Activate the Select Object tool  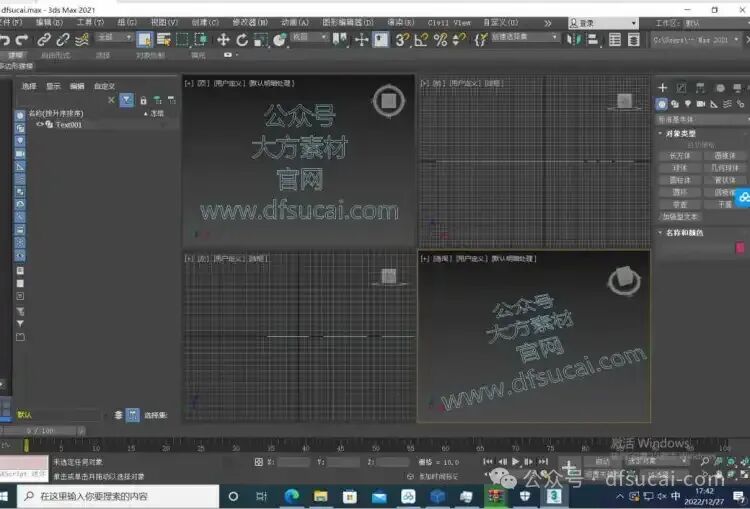(x=144, y=40)
